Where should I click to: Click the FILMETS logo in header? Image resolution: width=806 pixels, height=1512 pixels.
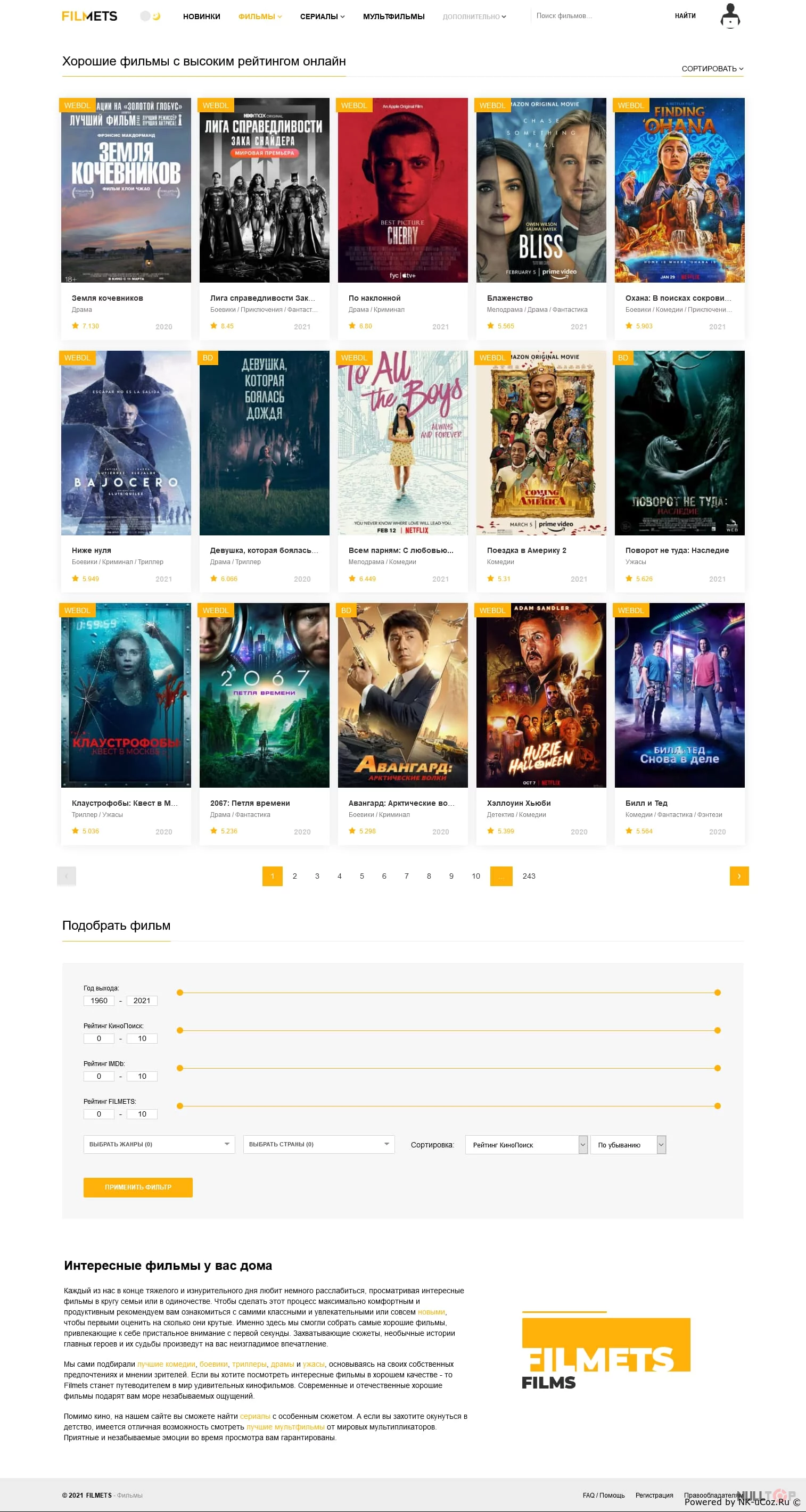coord(89,16)
